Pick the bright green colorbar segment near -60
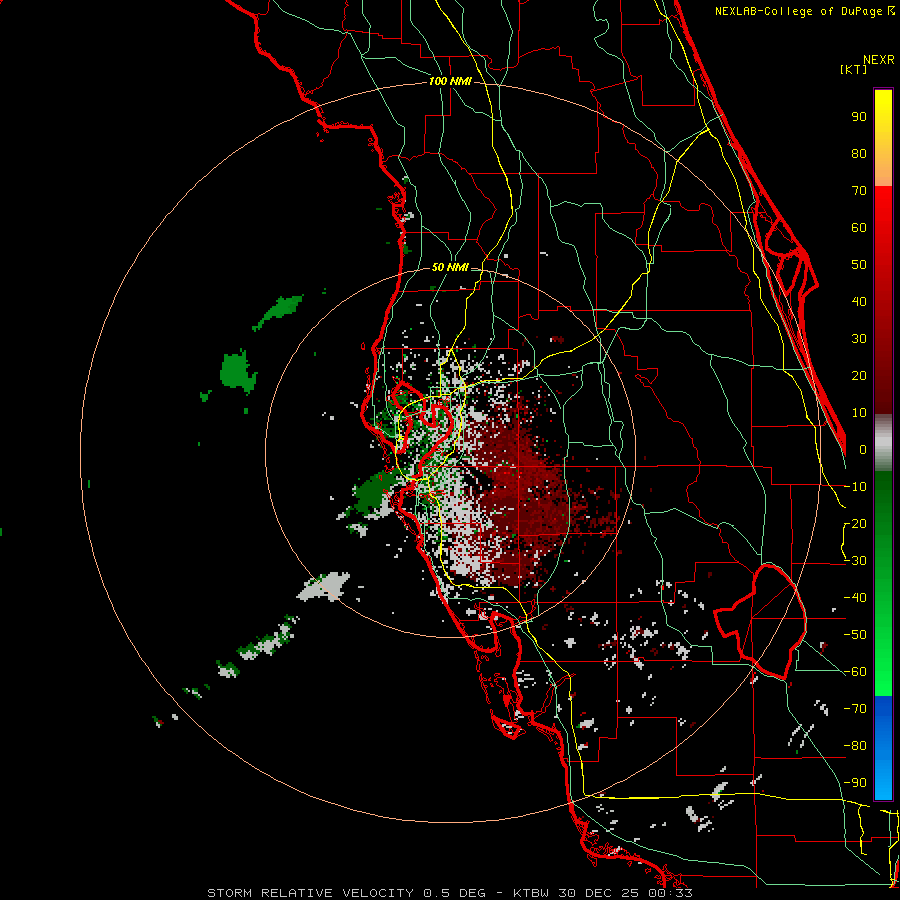 [x=883, y=672]
